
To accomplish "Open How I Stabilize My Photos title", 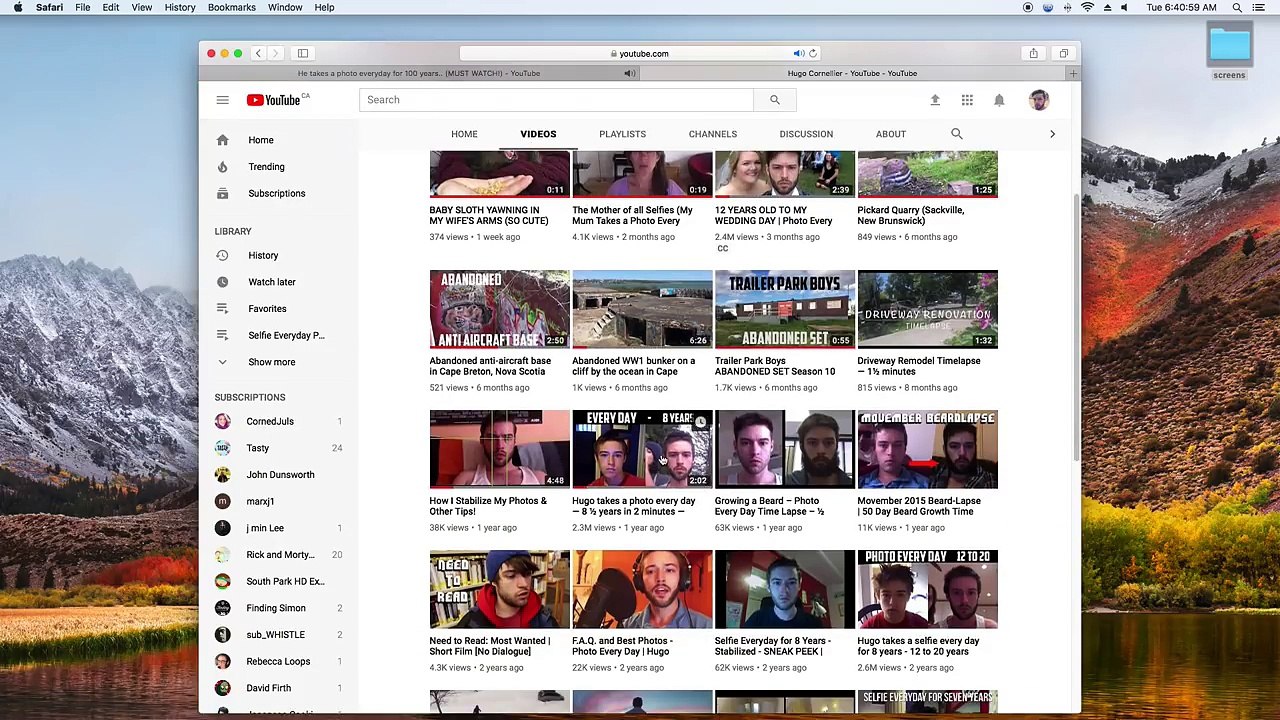I will tap(488, 506).
